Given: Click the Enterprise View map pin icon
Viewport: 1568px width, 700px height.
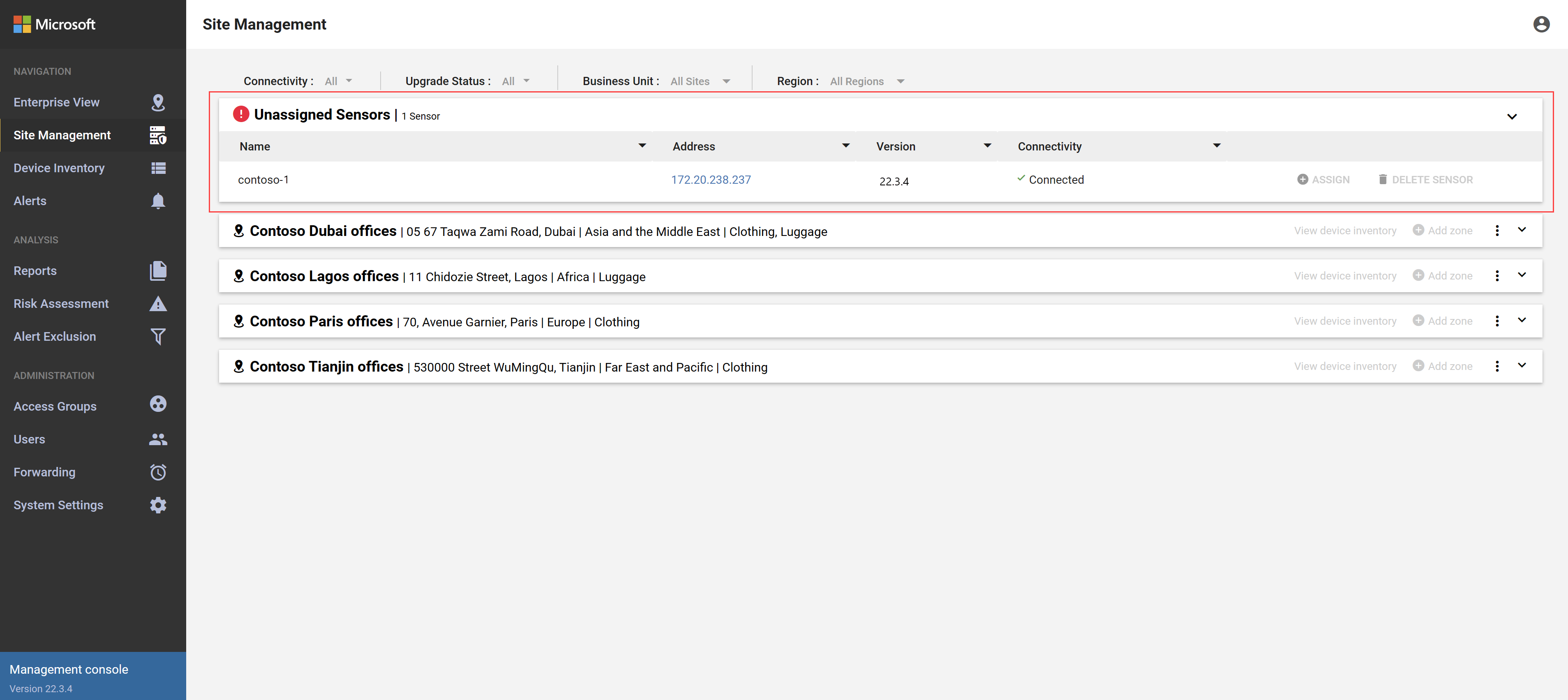Looking at the screenshot, I should (x=158, y=102).
